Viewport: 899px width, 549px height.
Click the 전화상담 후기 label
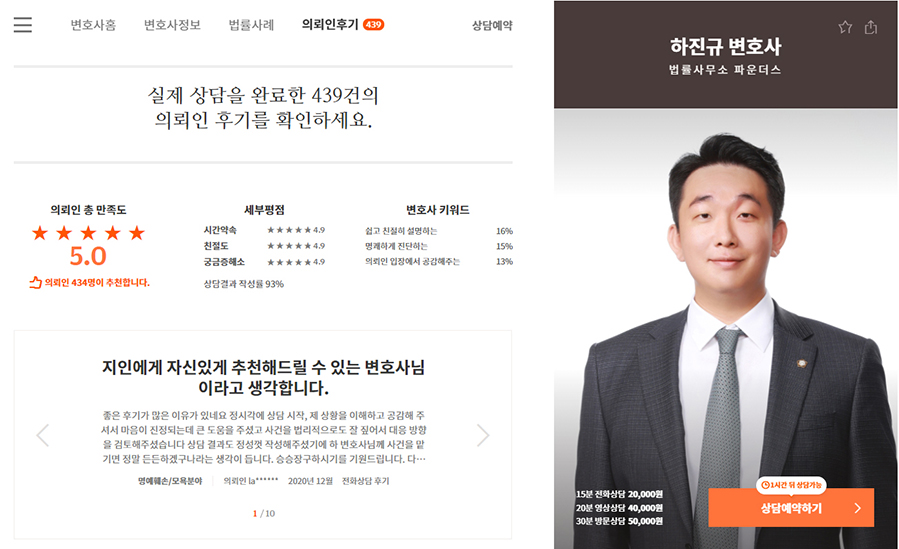366,481
